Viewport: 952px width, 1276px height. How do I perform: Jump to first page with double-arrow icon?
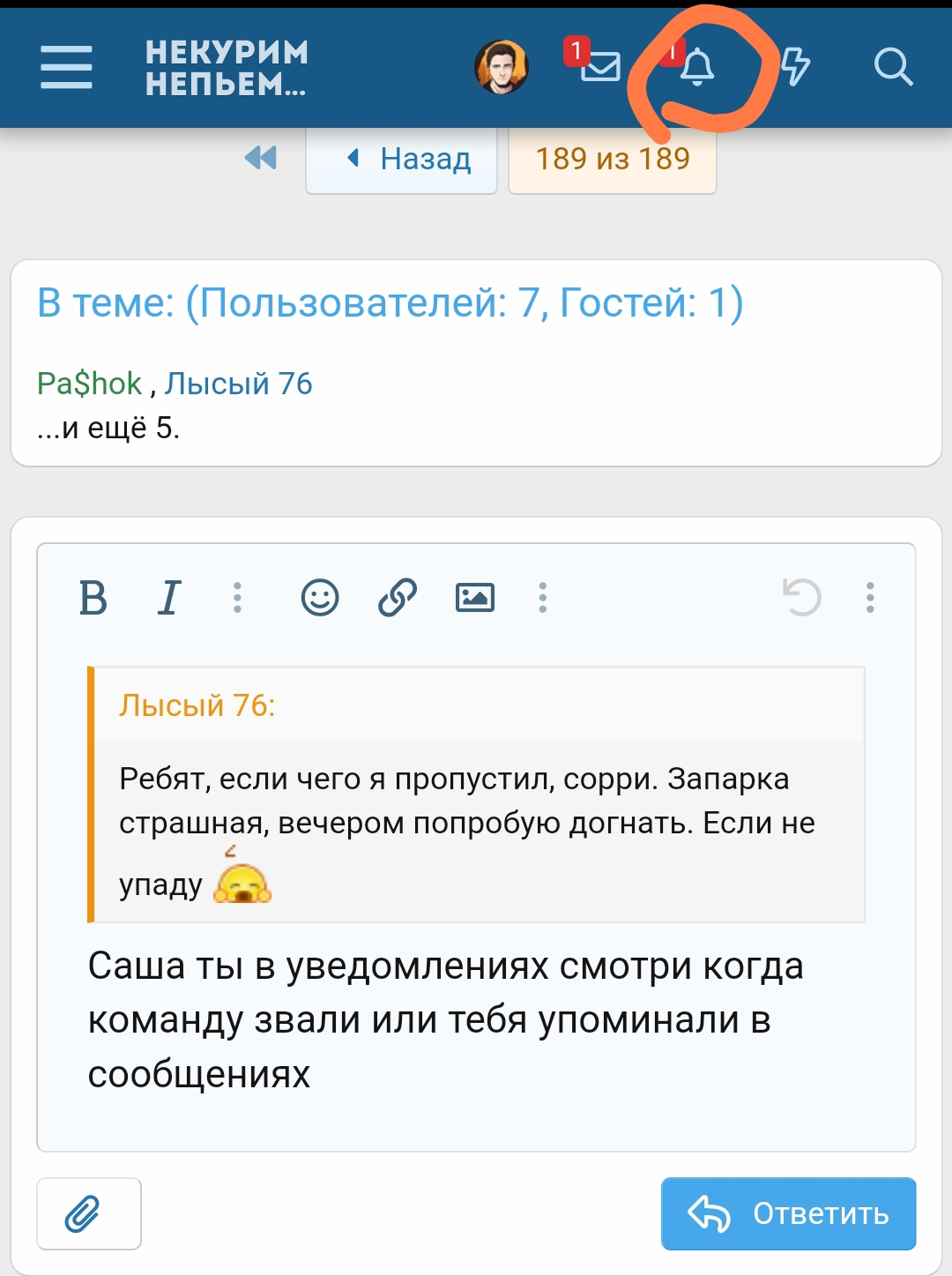pos(258,158)
